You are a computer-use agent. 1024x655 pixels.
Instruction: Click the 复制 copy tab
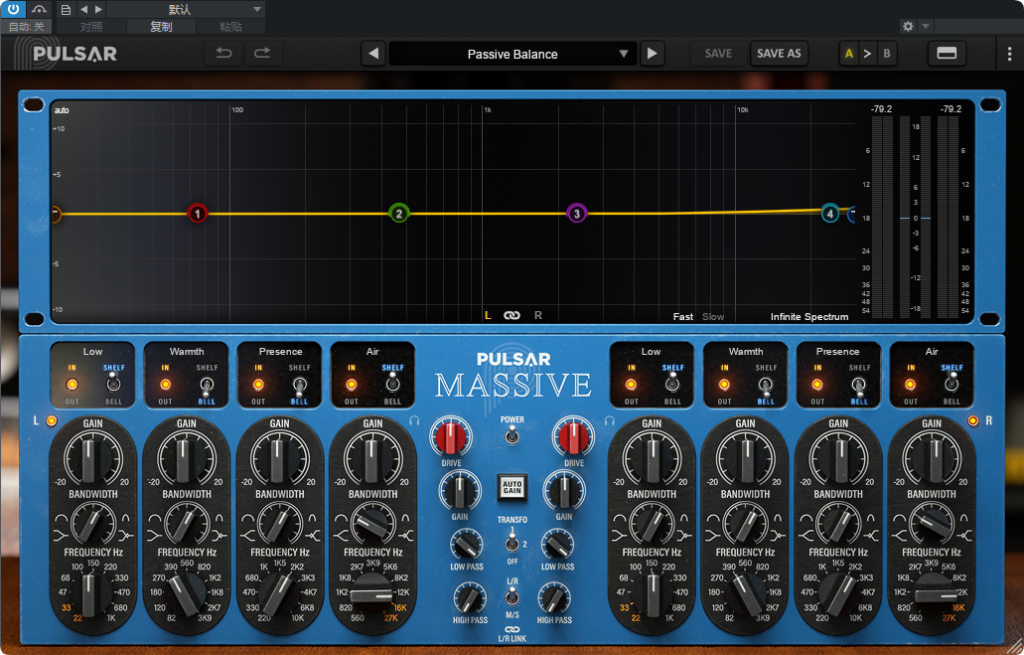click(x=161, y=27)
